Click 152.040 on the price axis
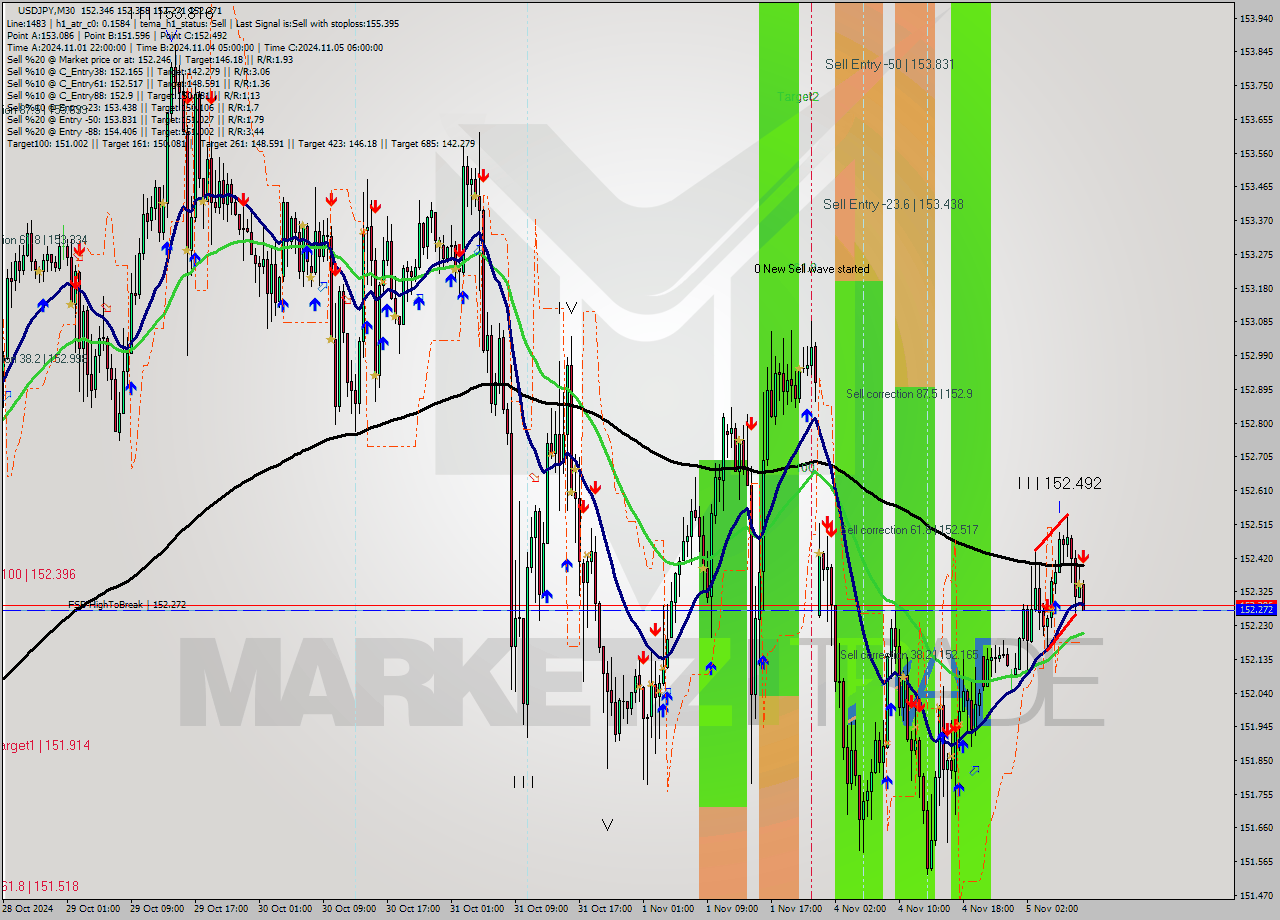The width and height of the screenshot is (1280, 920). click(1256, 693)
